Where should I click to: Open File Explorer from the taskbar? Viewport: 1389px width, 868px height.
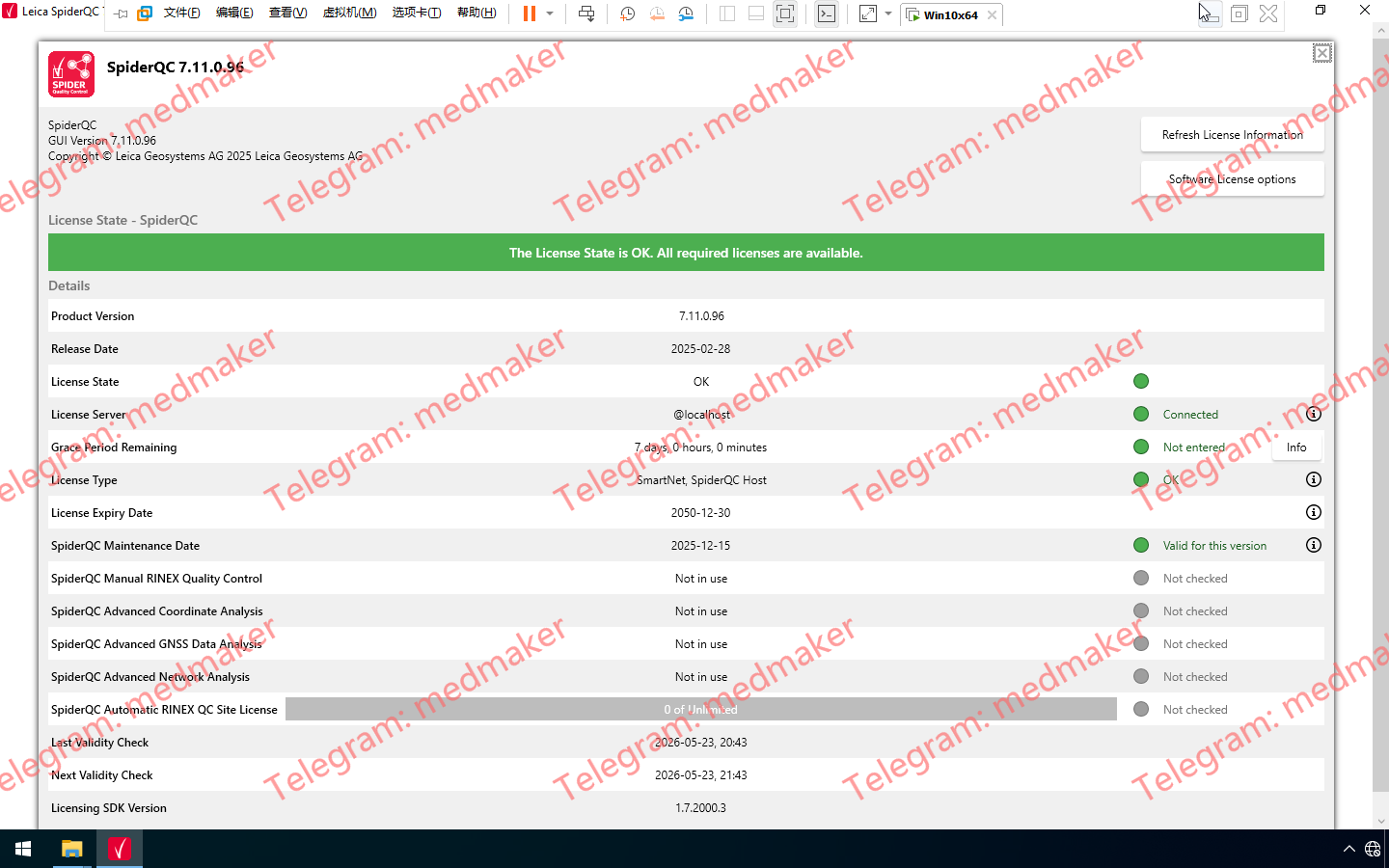(x=71, y=849)
